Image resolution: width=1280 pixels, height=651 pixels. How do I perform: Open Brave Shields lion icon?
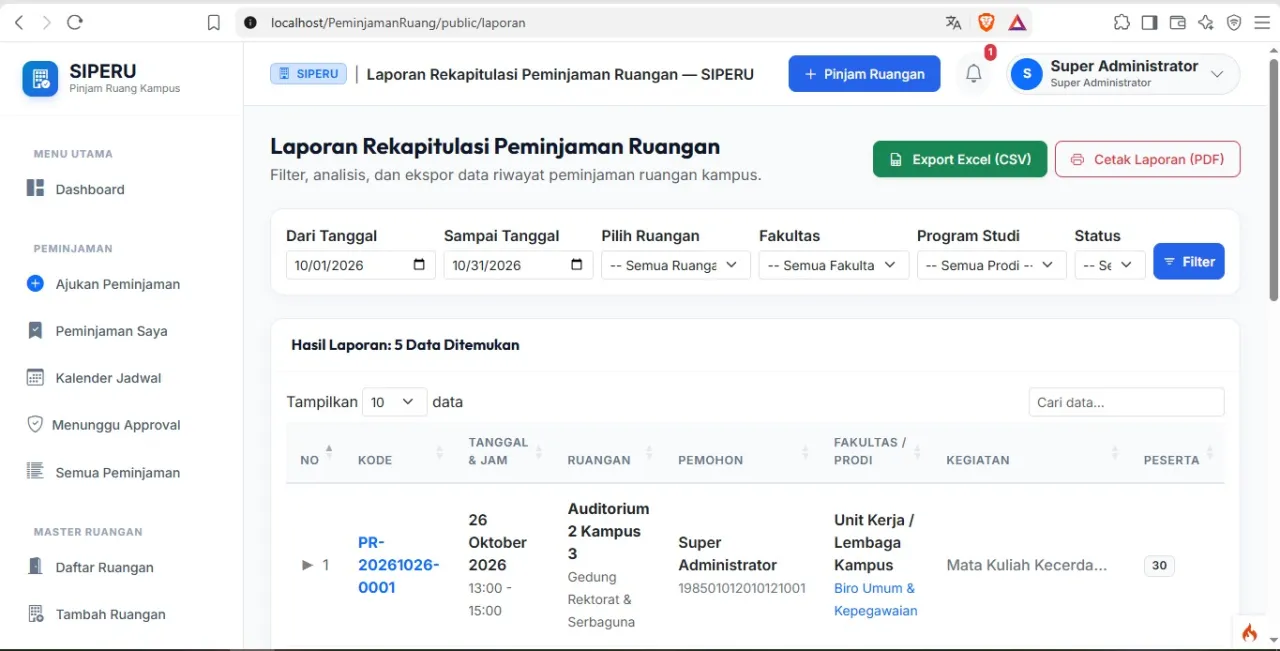(x=986, y=22)
